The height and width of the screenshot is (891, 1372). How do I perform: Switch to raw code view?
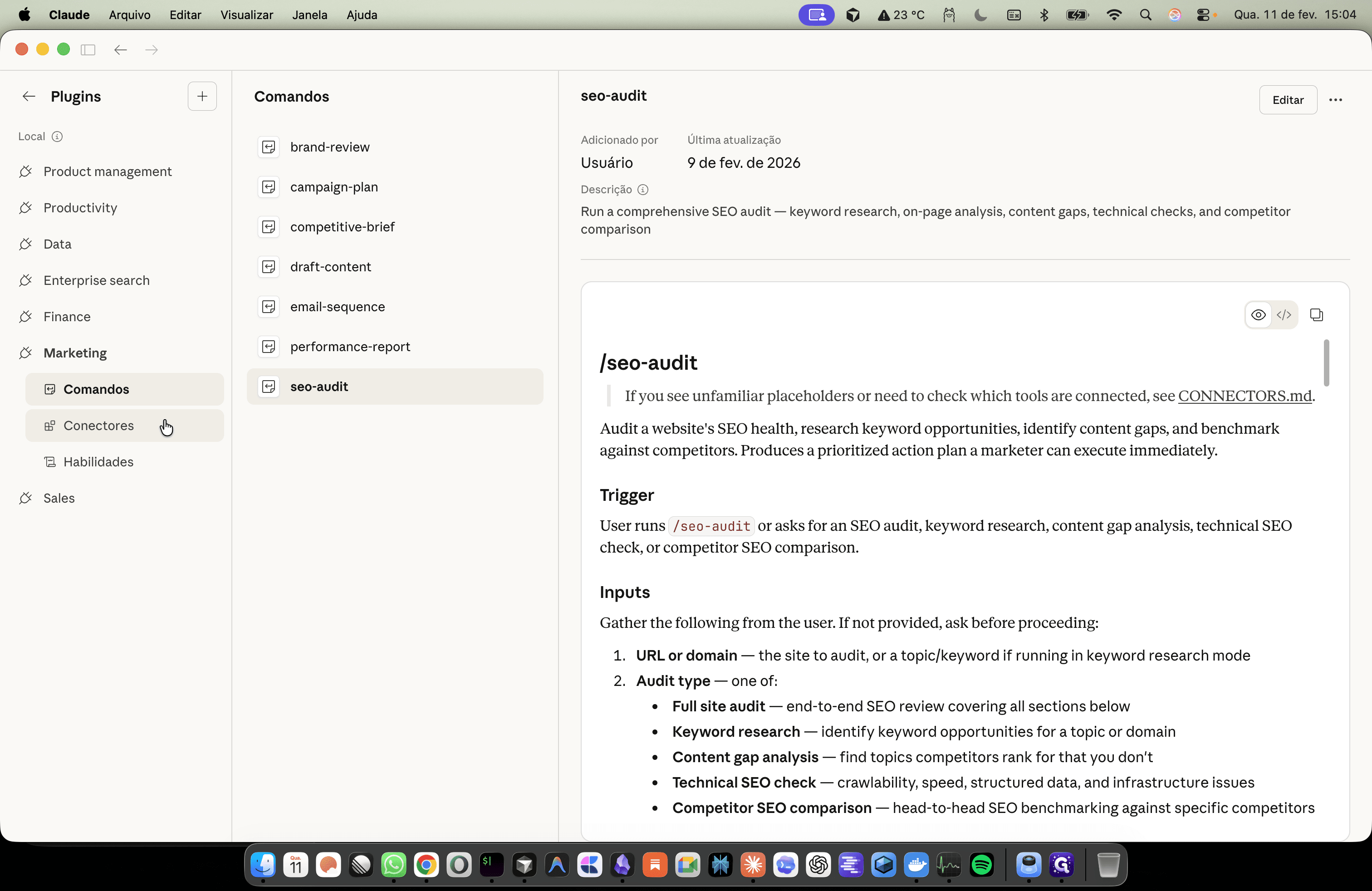coord(1284,315)
